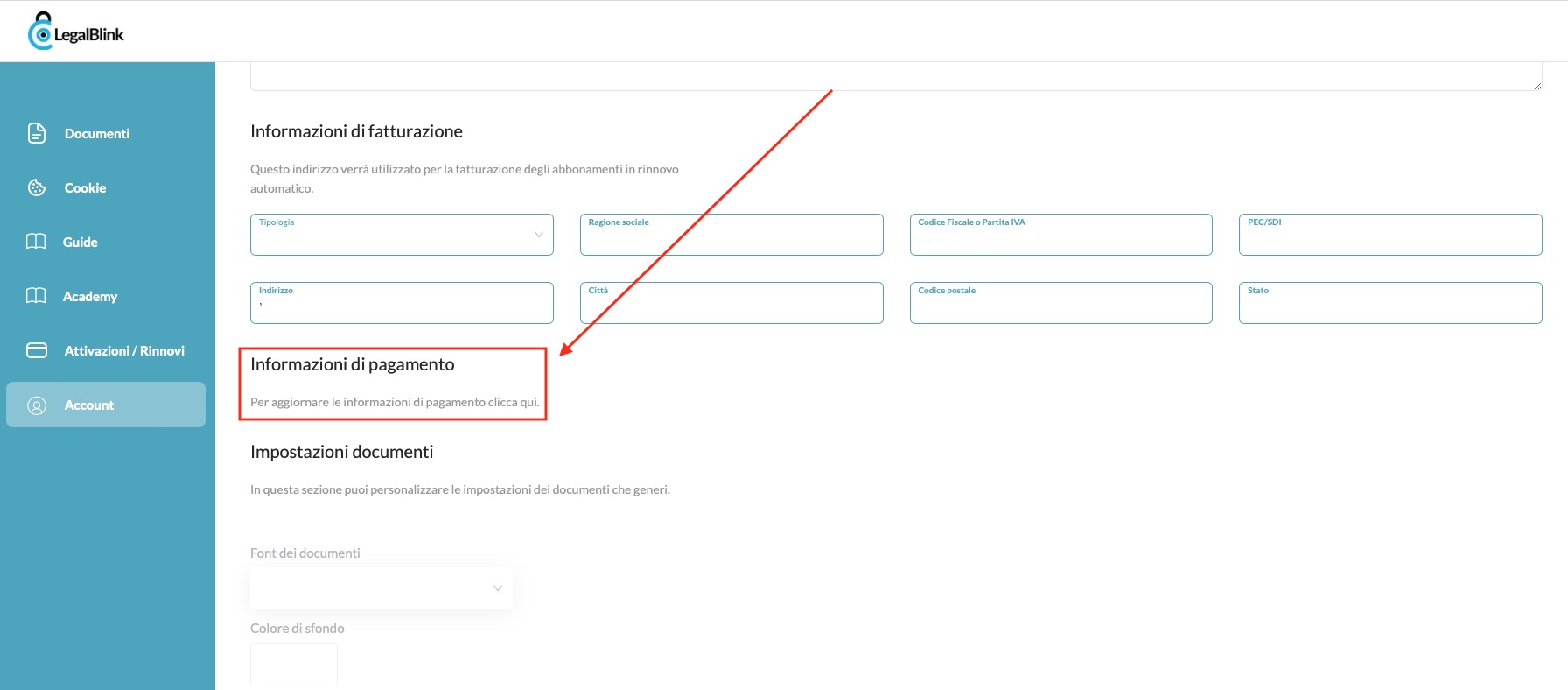This screenshot has width=1568, height=690.
Task: Open the Tipologia dropdown
Action: pos(401,236)
